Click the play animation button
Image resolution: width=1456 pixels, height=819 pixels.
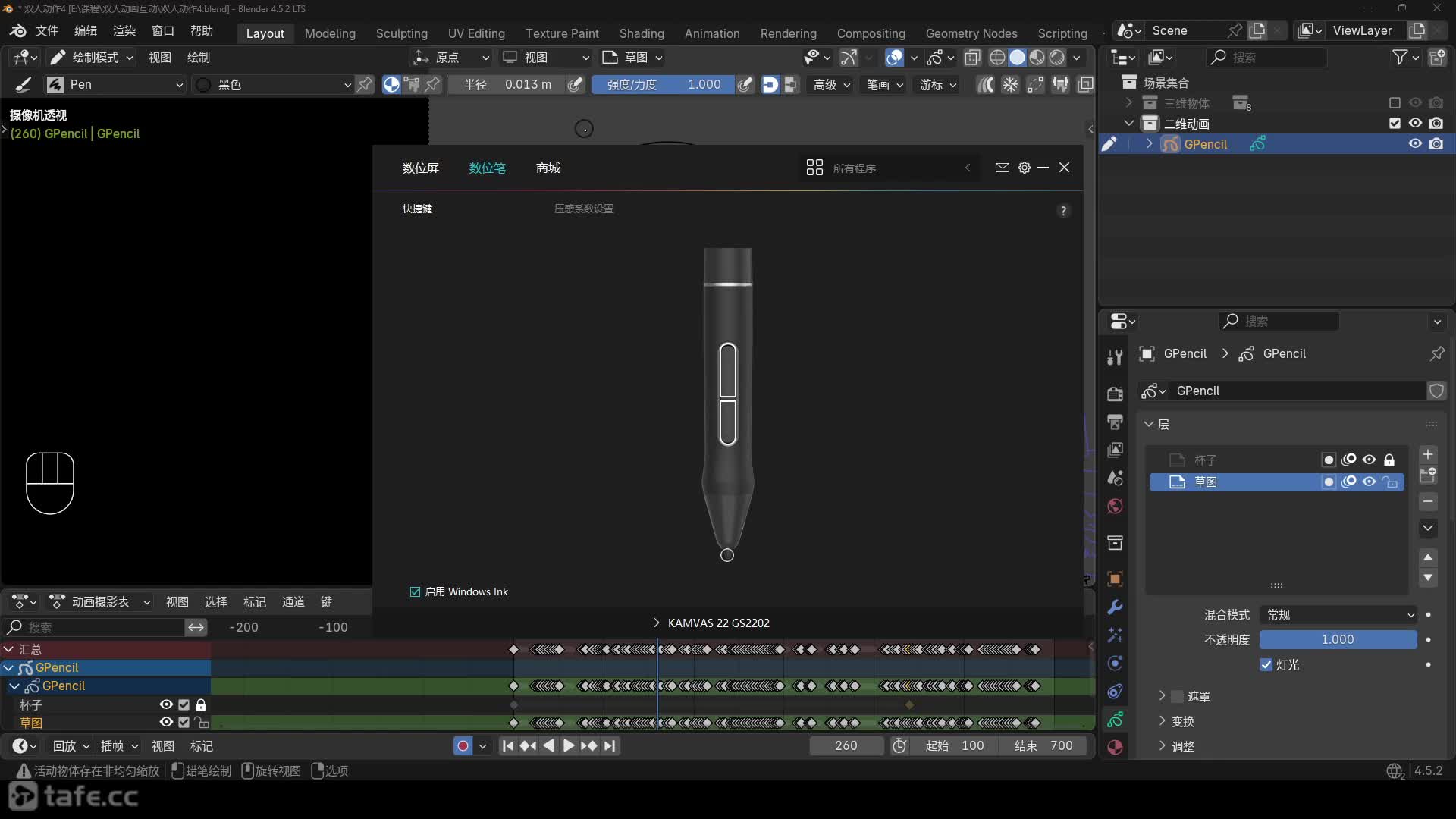pos(568,746)
